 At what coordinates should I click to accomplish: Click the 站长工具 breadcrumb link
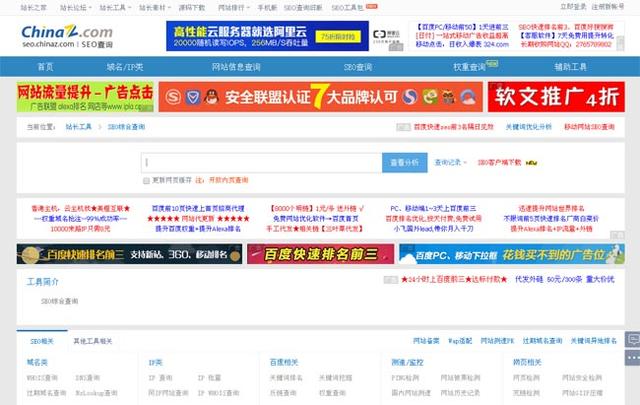[78, 127]
